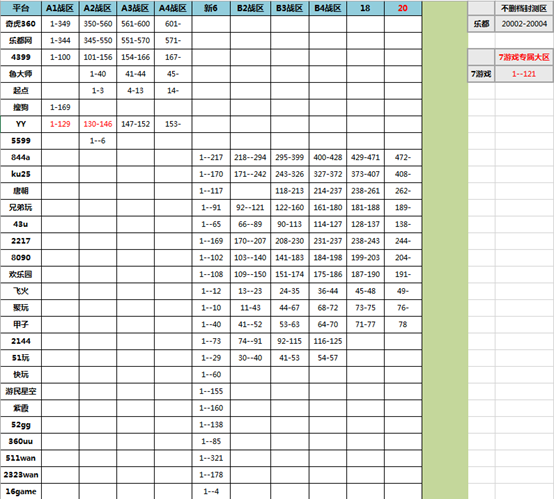Click the 20002-20004 cell for 乐都
This screenshot has height=499, width=554.
pos(524,24)
